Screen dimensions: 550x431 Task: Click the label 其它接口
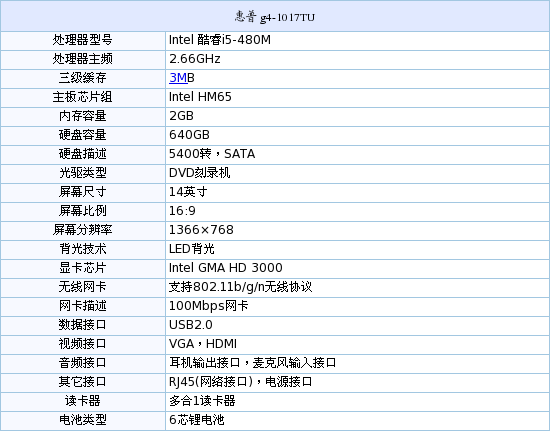[x=82, y=382]
